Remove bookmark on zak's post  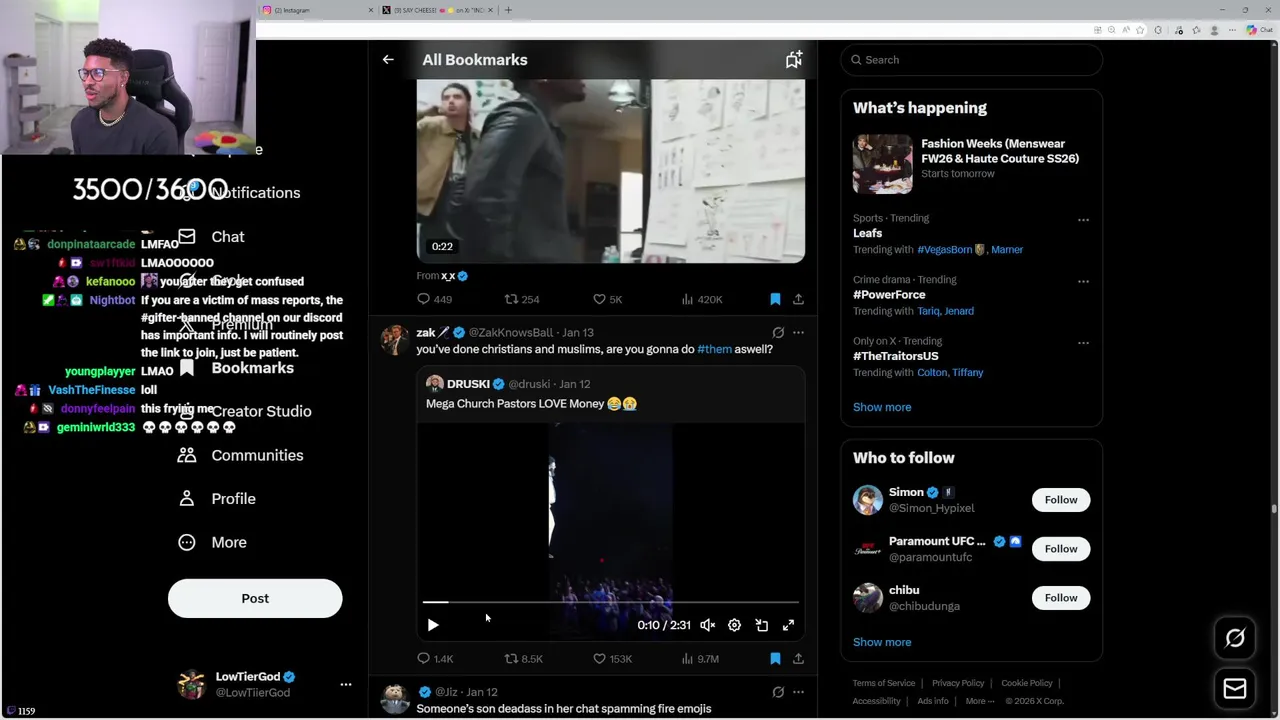tap(775, 659)
